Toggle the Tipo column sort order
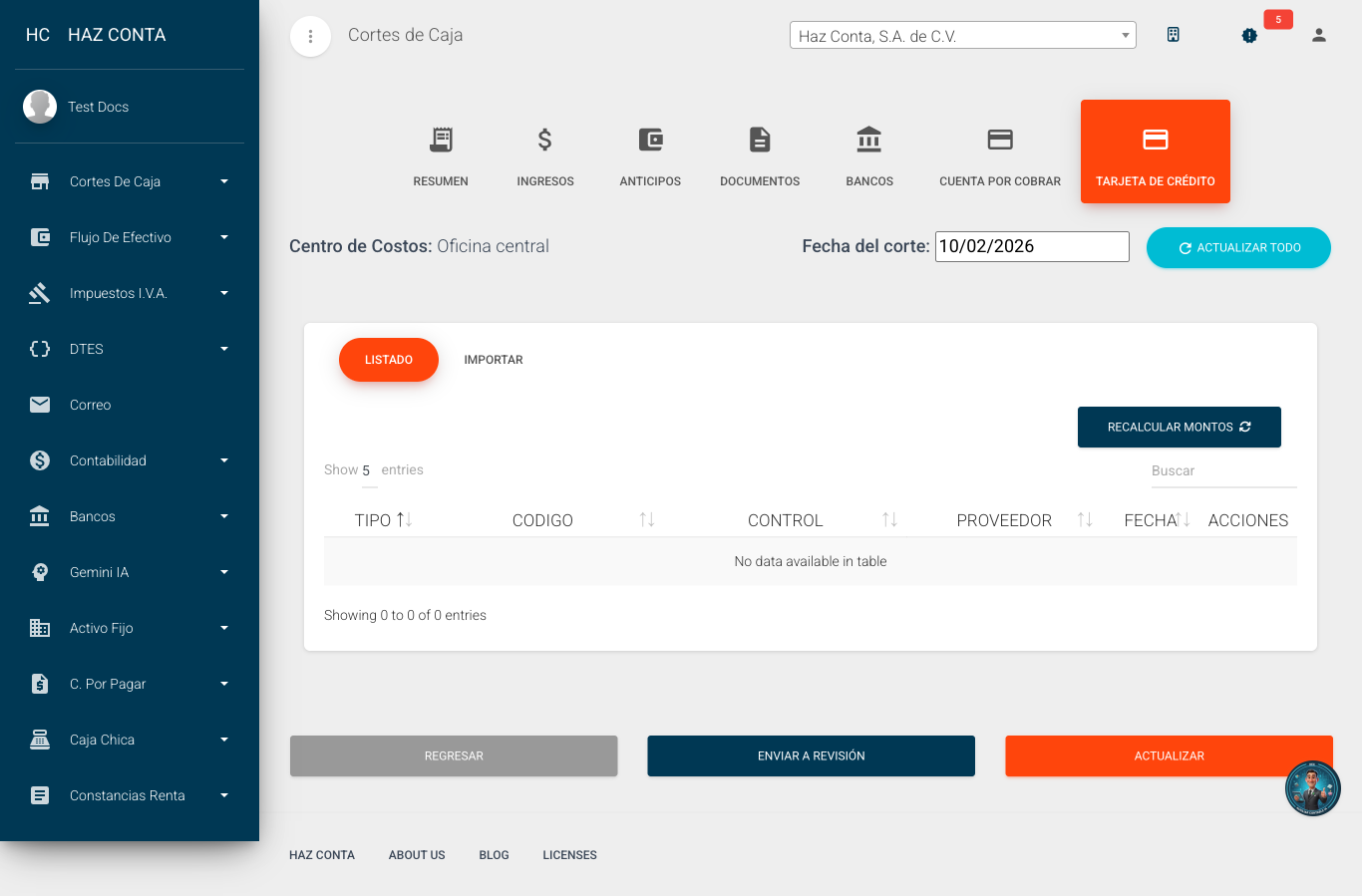This screenshot has height=896, width=1362. coord(384,519)
